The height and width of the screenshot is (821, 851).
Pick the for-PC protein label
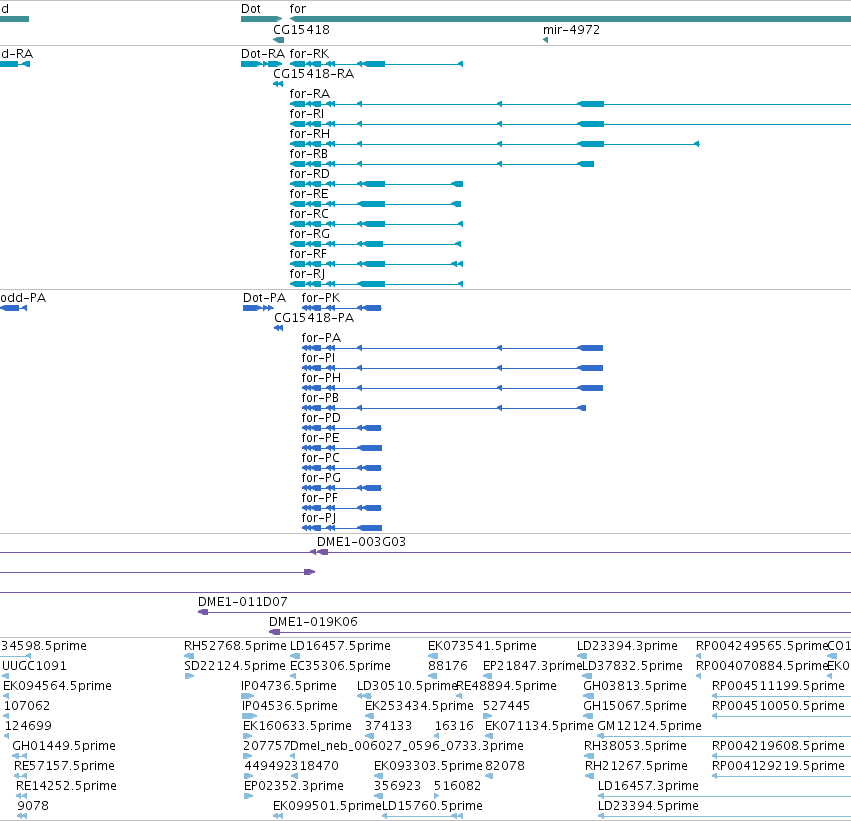tap(321, 458)
